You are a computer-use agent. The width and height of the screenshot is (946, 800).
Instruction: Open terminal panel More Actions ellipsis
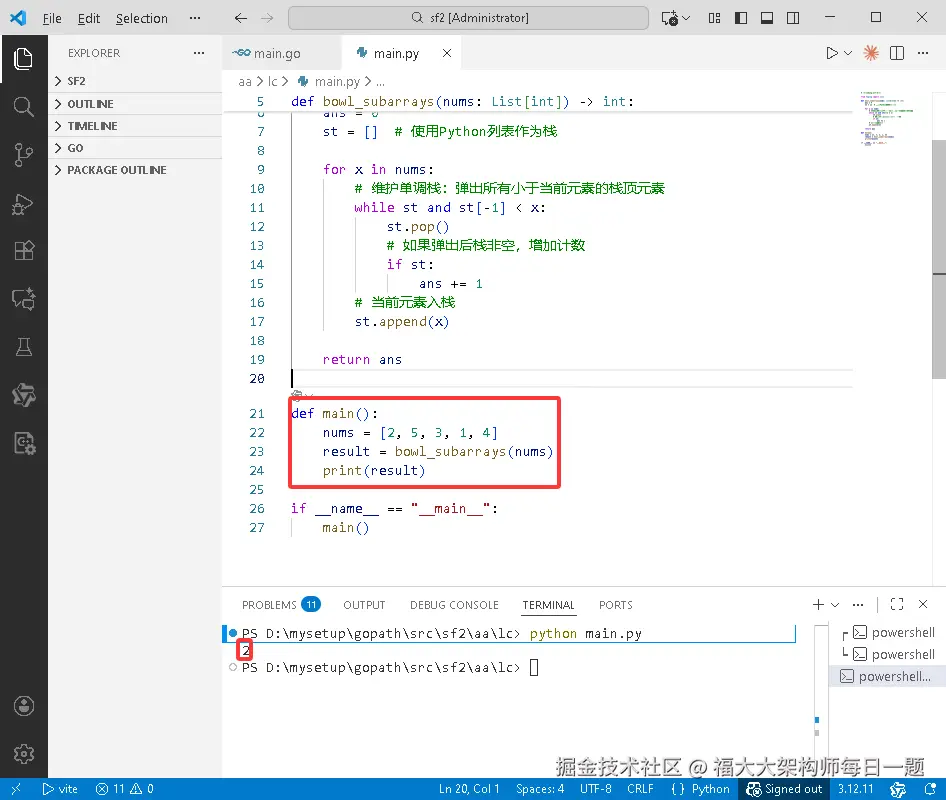click(858, 605)
